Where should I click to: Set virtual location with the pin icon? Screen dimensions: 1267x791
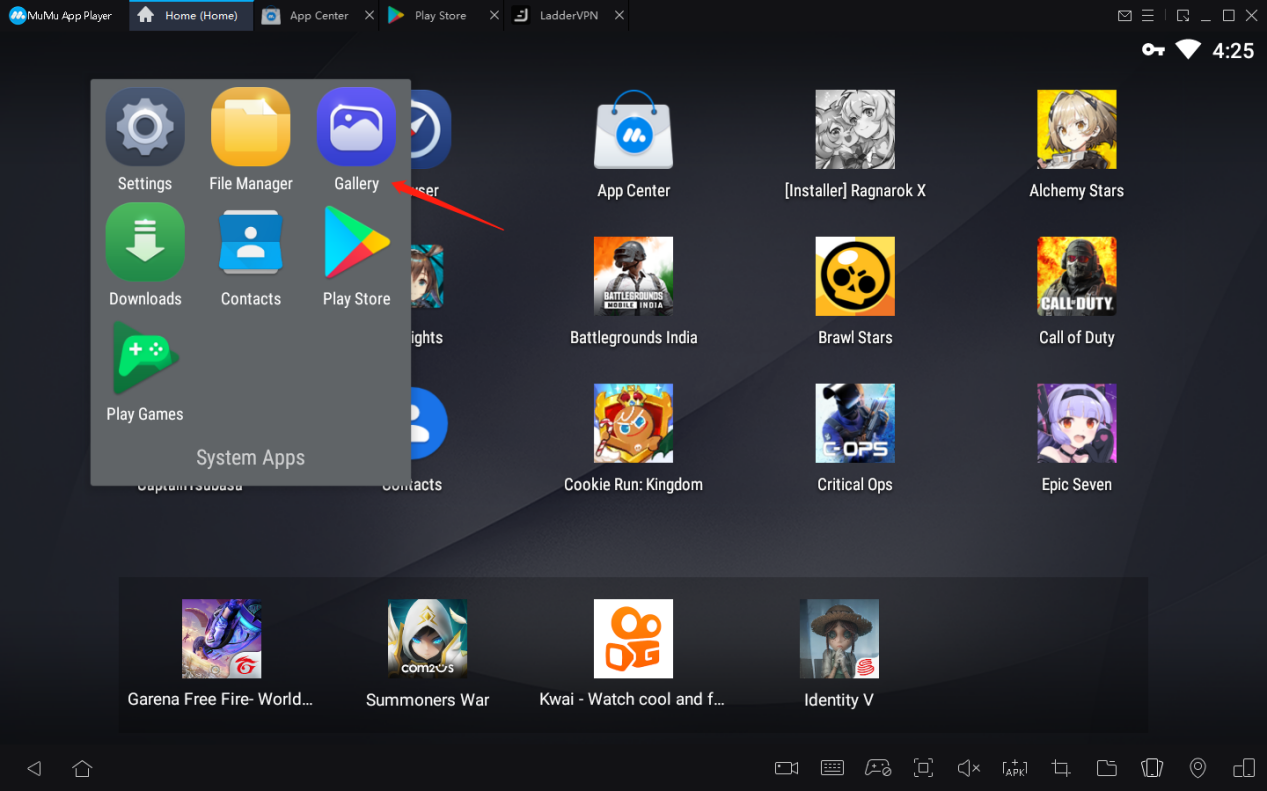coord(1197,768)
